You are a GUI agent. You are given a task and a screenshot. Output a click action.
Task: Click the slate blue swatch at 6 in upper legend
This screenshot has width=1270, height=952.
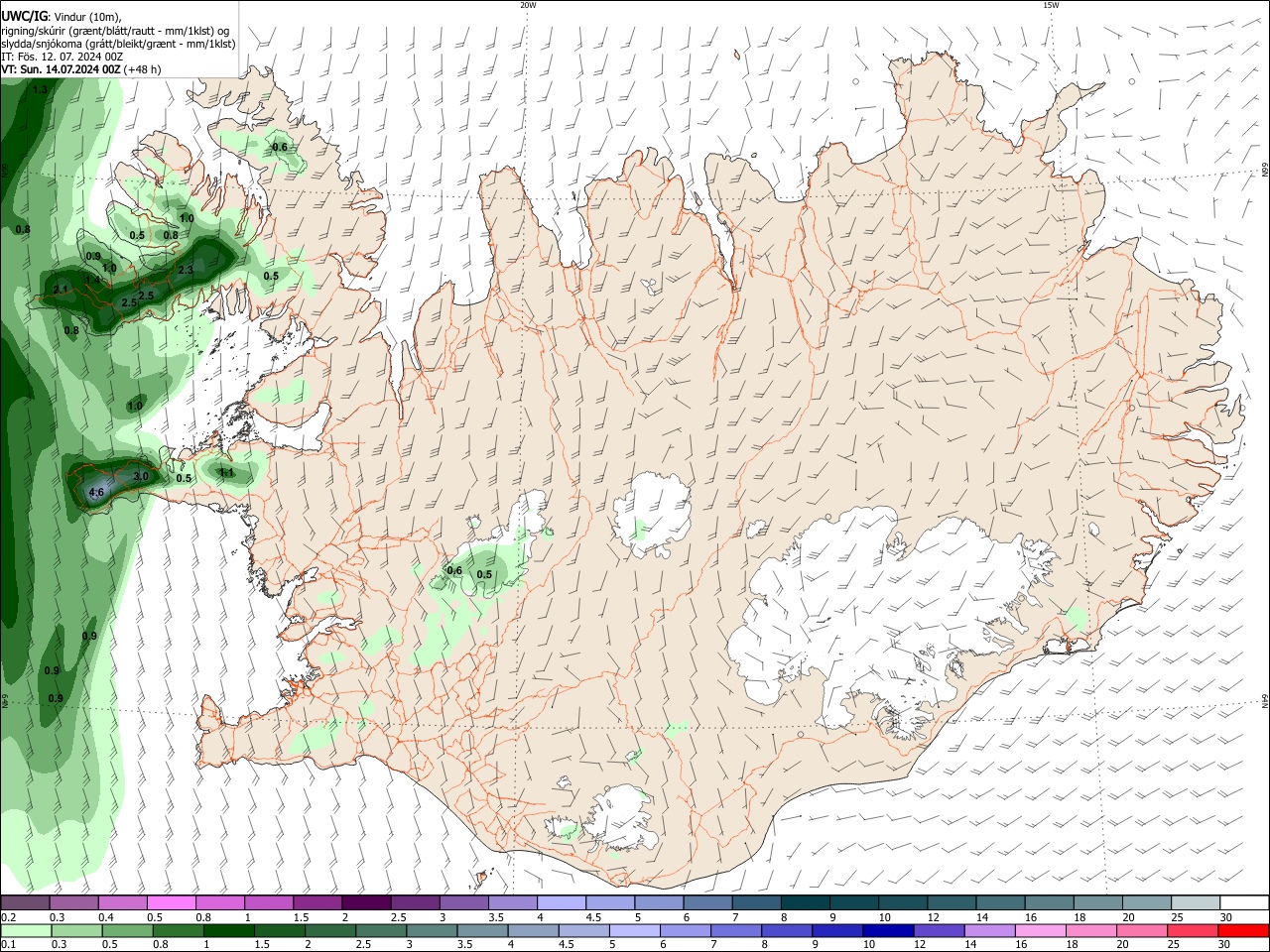coord(708,902)
